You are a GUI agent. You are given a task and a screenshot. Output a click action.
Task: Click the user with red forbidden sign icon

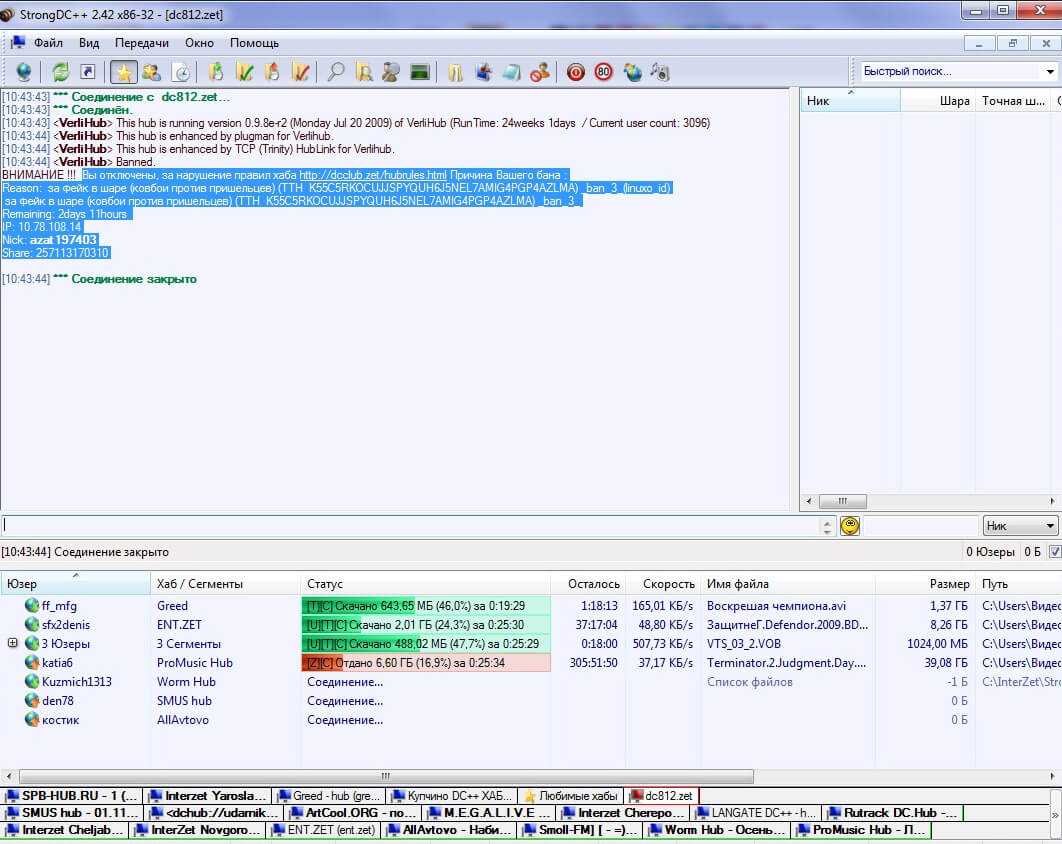point(540,72)
